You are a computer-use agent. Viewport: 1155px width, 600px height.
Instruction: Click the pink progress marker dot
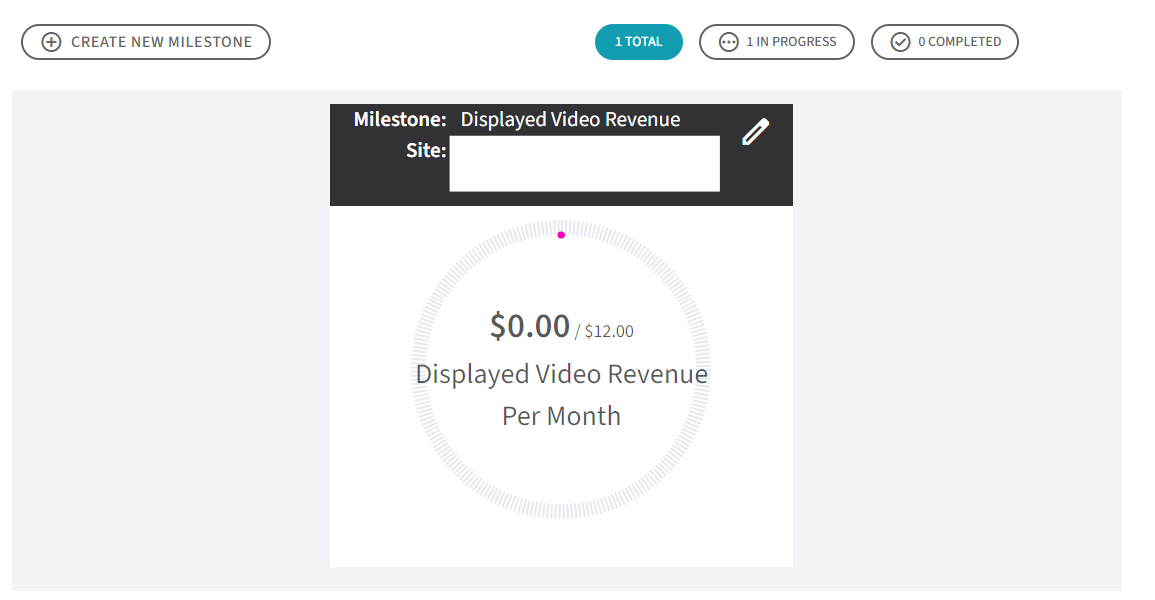[x=561, y=235]
